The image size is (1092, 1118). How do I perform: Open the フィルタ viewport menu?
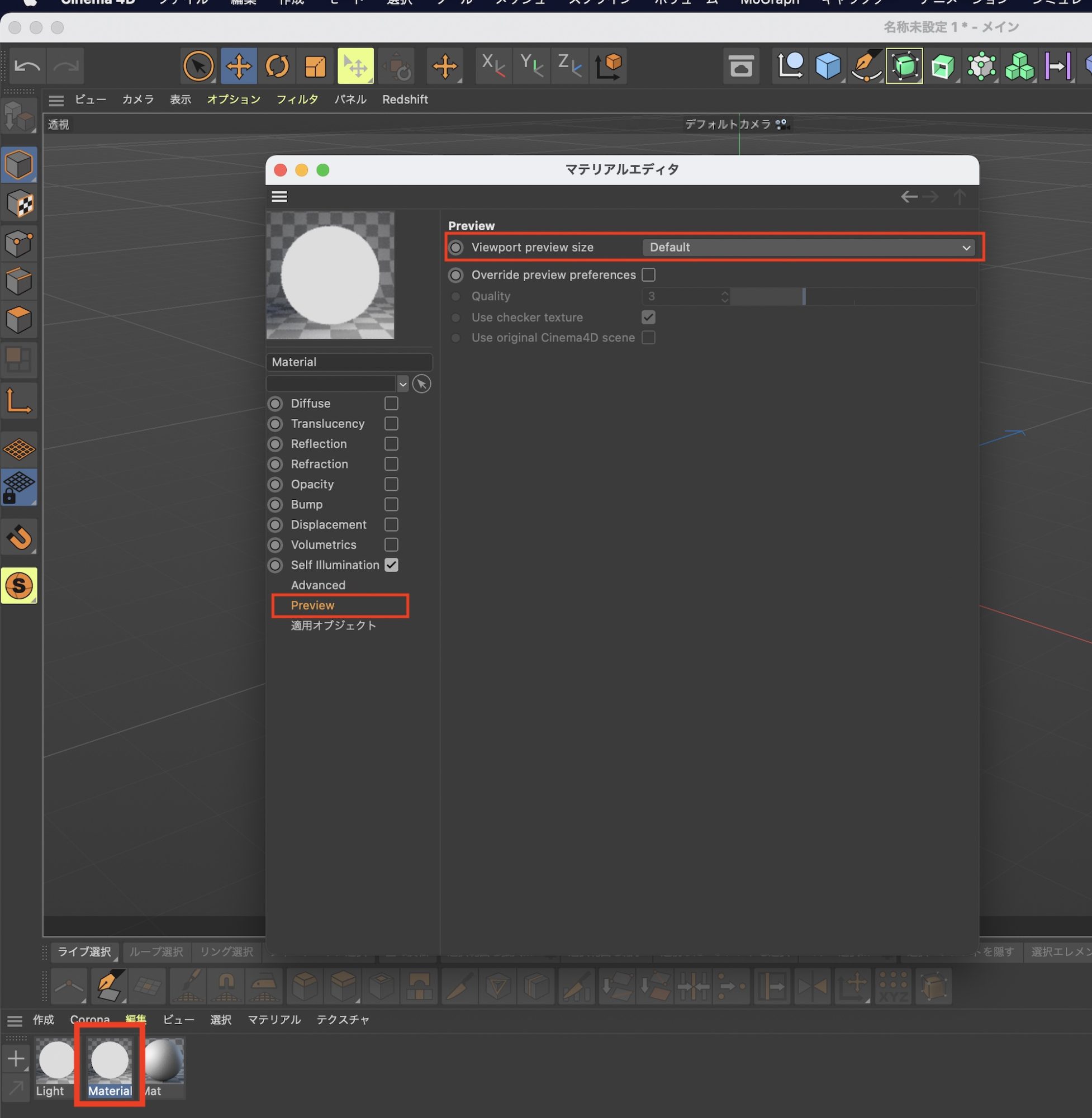pyautogui.click(x=297, y=100)
